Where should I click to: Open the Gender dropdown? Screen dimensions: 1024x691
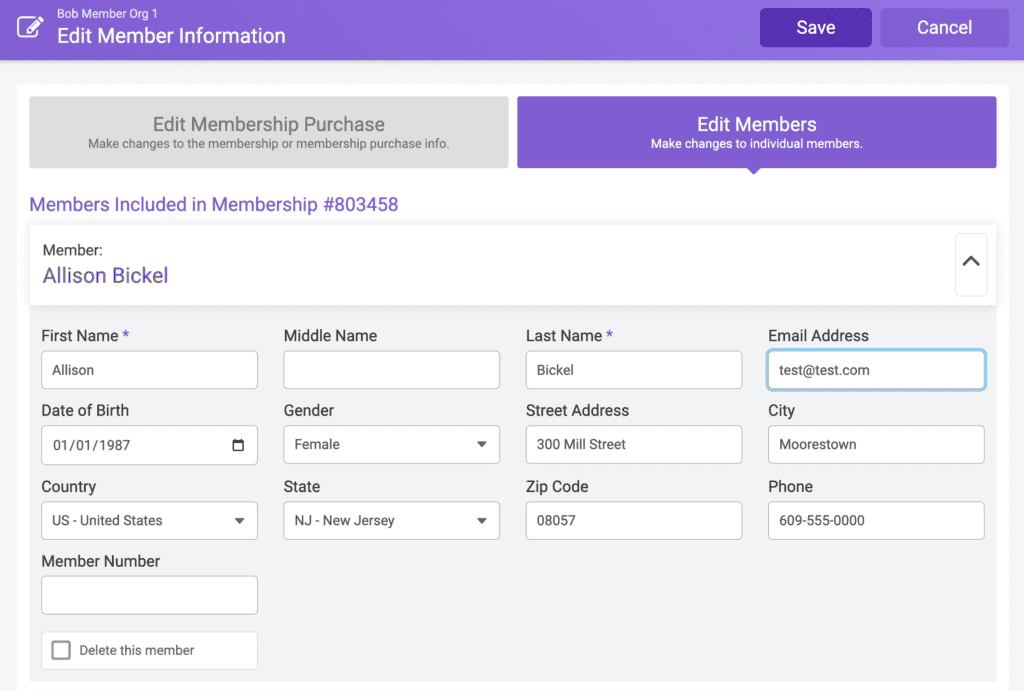coord(391,445)
